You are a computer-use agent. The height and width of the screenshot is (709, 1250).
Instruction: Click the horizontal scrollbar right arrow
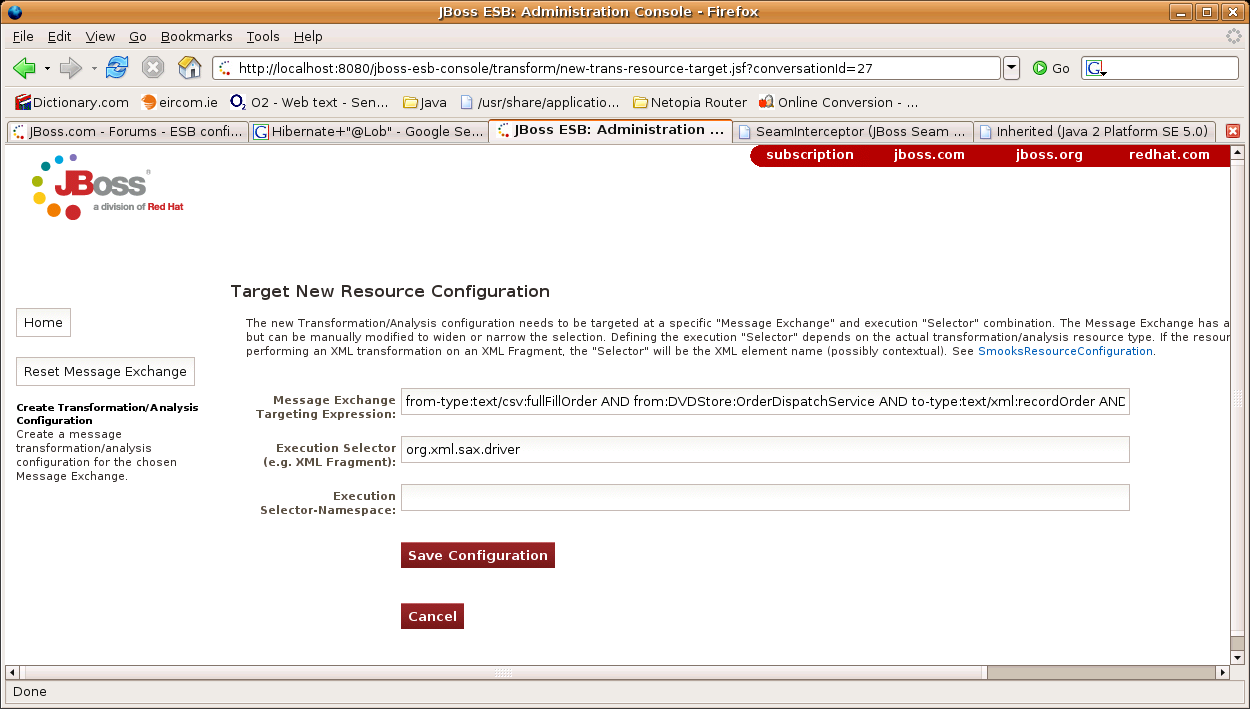click(x=1221, y=672)
